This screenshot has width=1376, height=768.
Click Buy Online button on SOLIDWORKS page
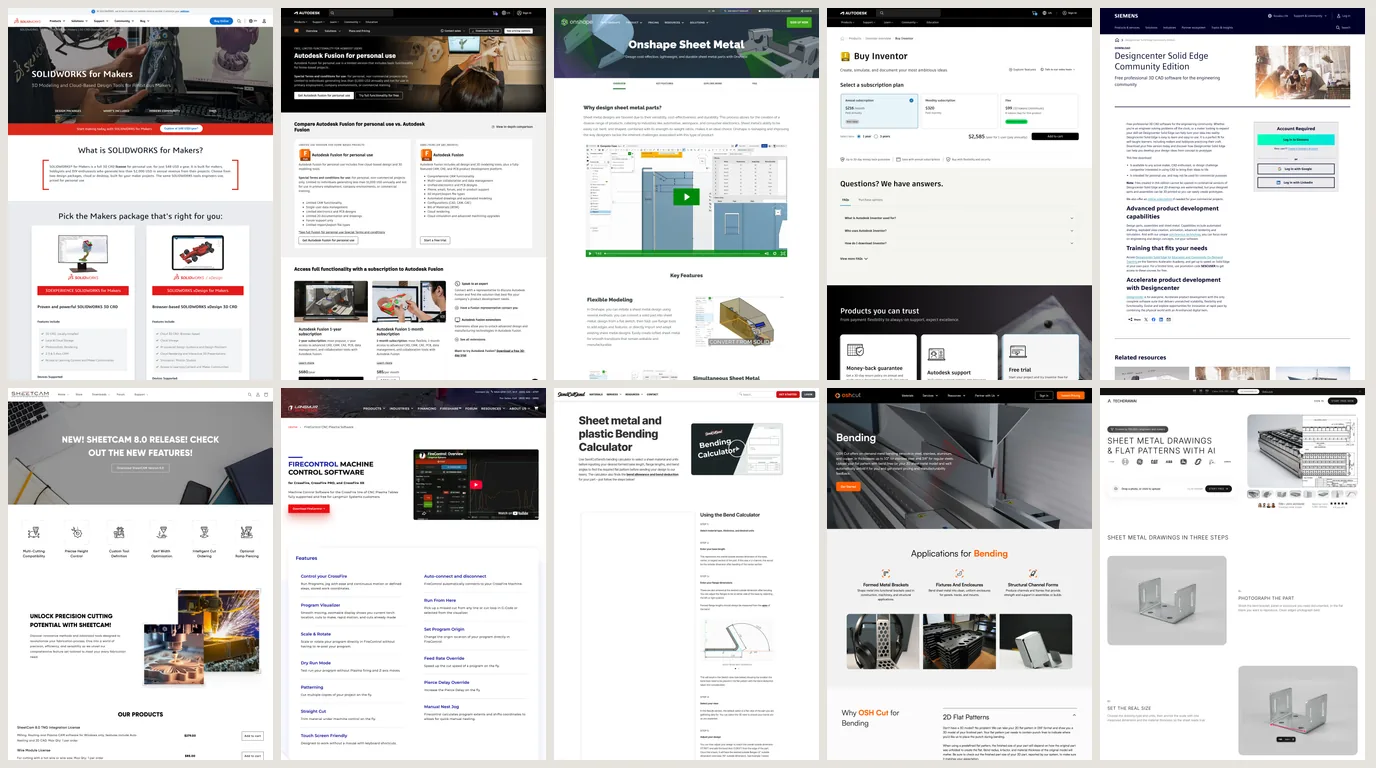click(221, 21)
